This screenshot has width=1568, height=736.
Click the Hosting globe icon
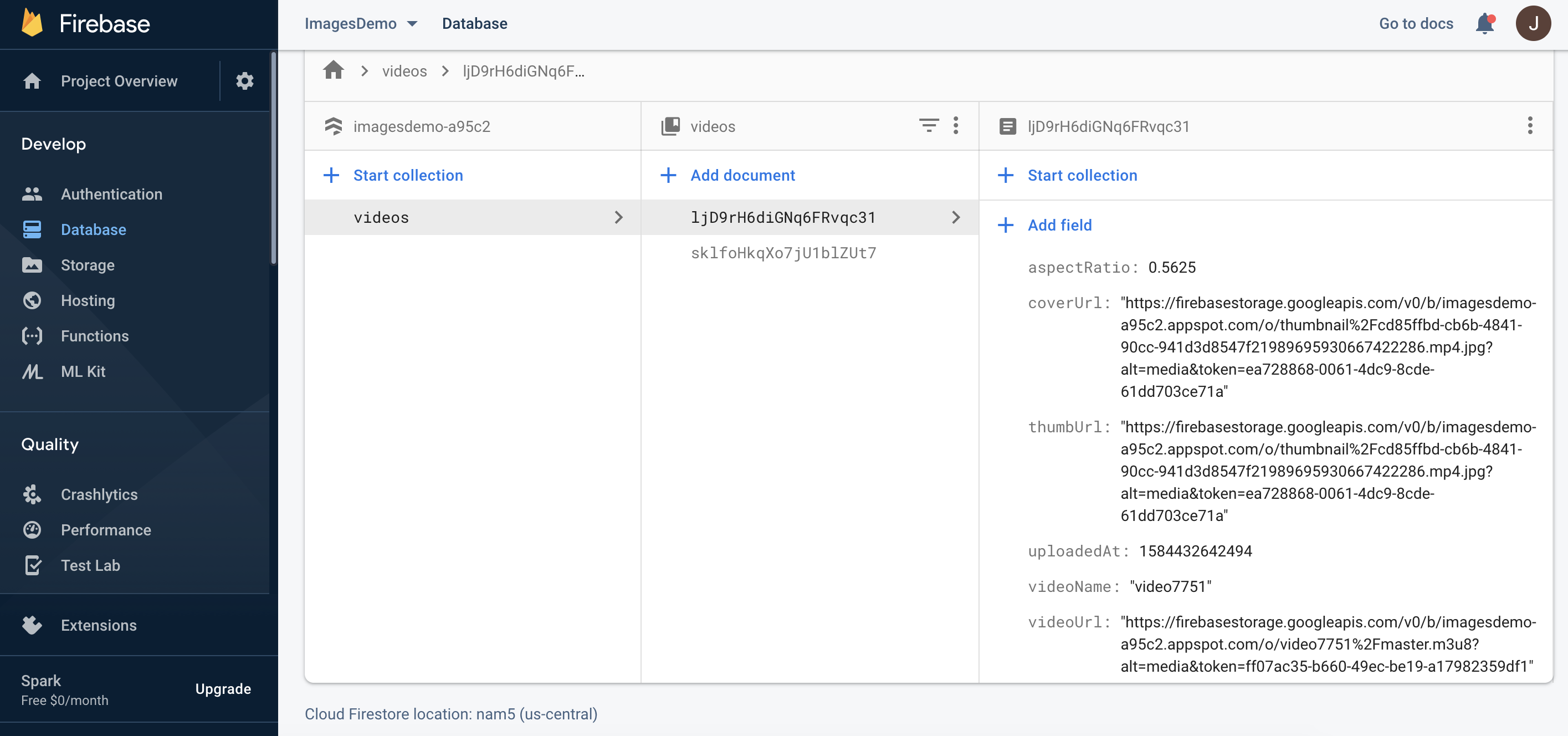point(32,300)
